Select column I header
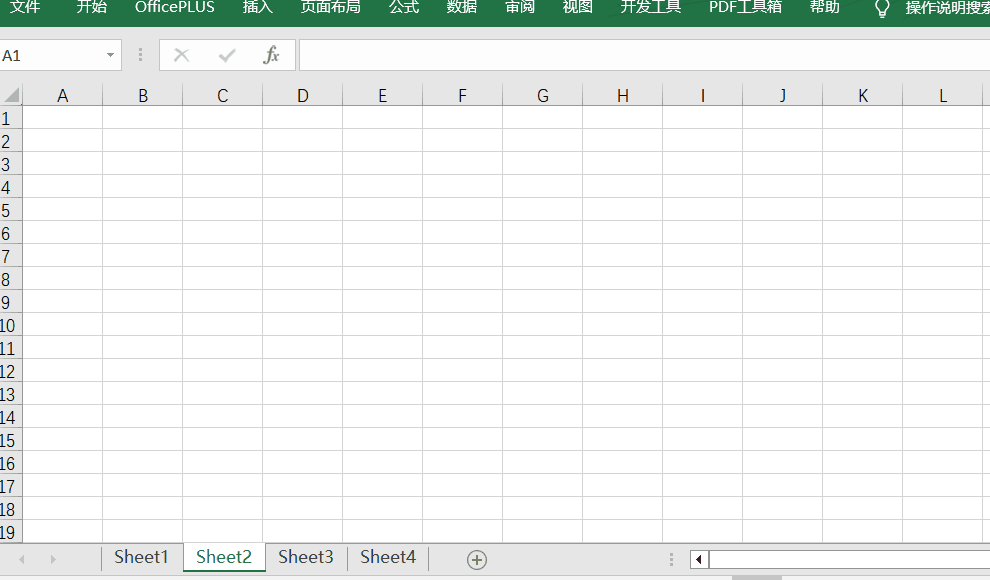The height and width of the screenshot is (580, 990). click(703, 95)
